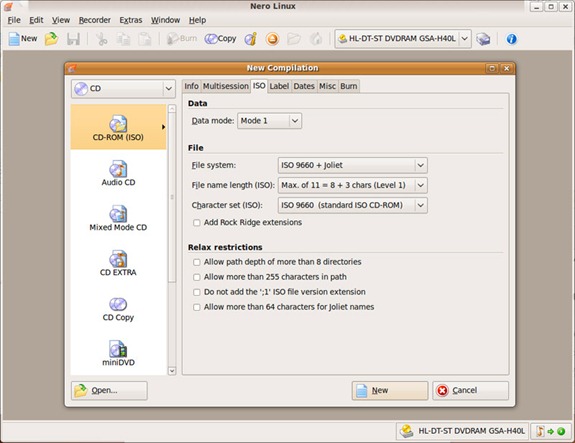The image size is (575, 443).
Task: Click the Burn toolbar button
Action: pyautogui.click(x=182, y=39)
